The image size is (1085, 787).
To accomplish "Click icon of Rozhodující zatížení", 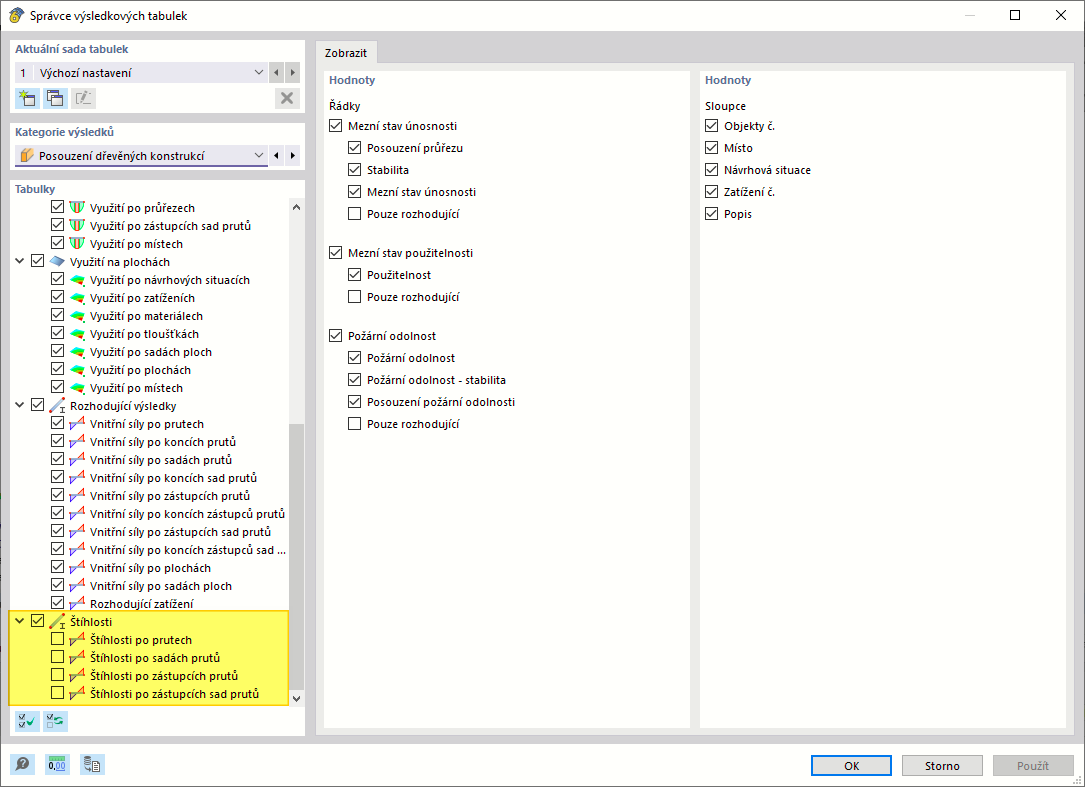I will pyautogui.click(x=77, y=604).
